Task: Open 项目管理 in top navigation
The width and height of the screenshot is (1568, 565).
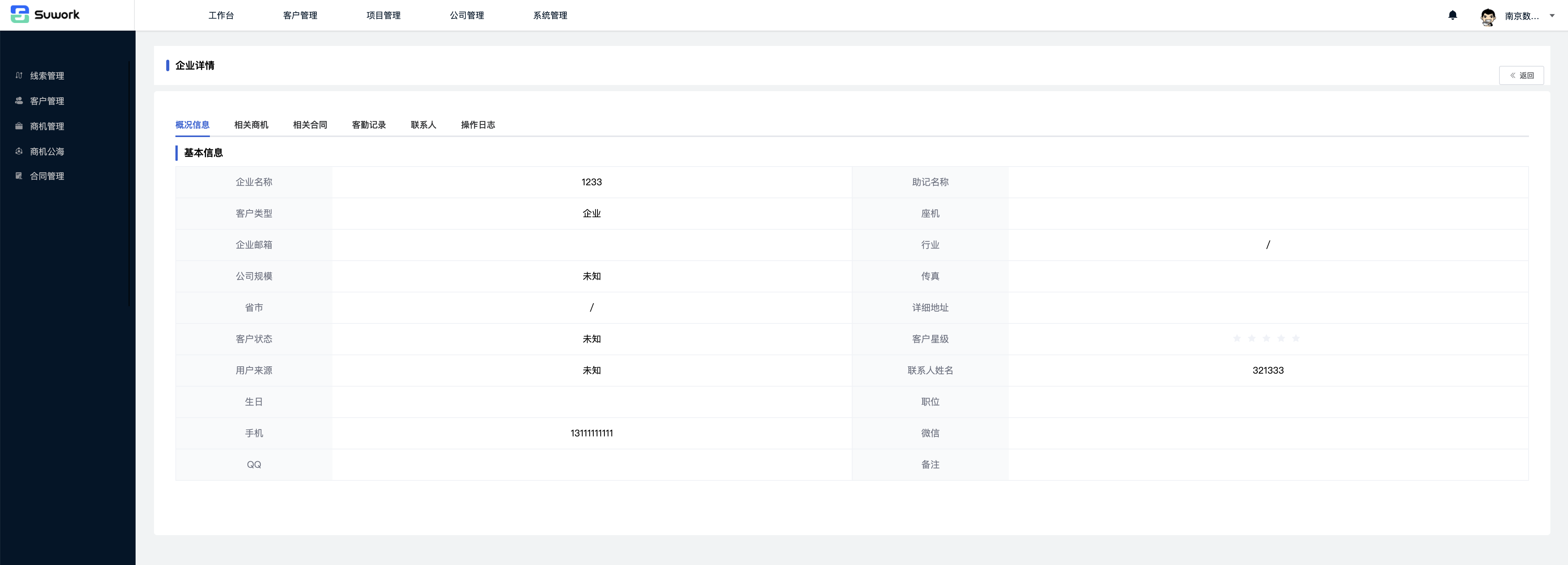Action: (x=383, y=15)
